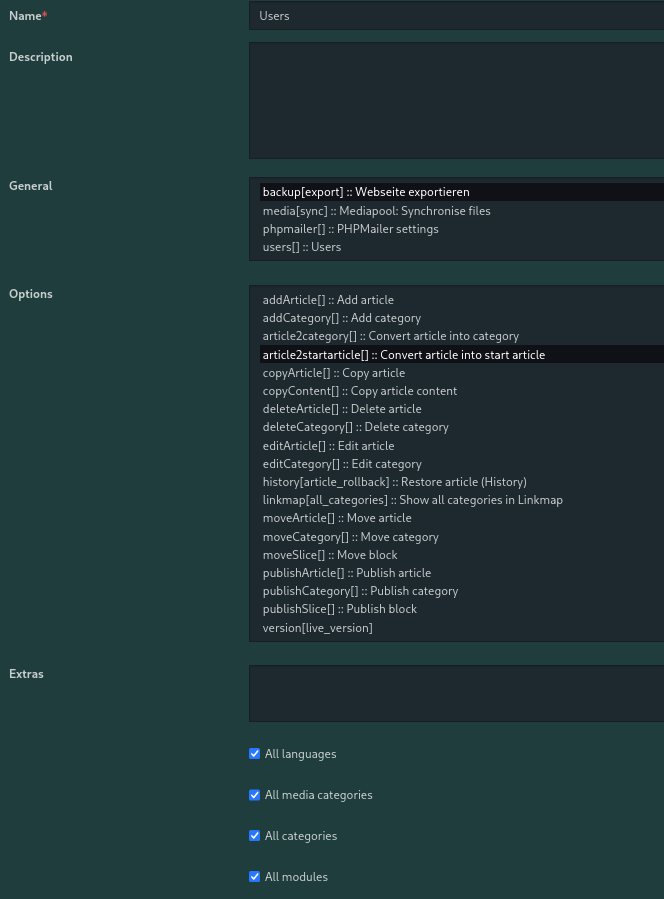Select article2startarticle[] Convert into start article
Screen dimensions: 664x899
(403, 355)
